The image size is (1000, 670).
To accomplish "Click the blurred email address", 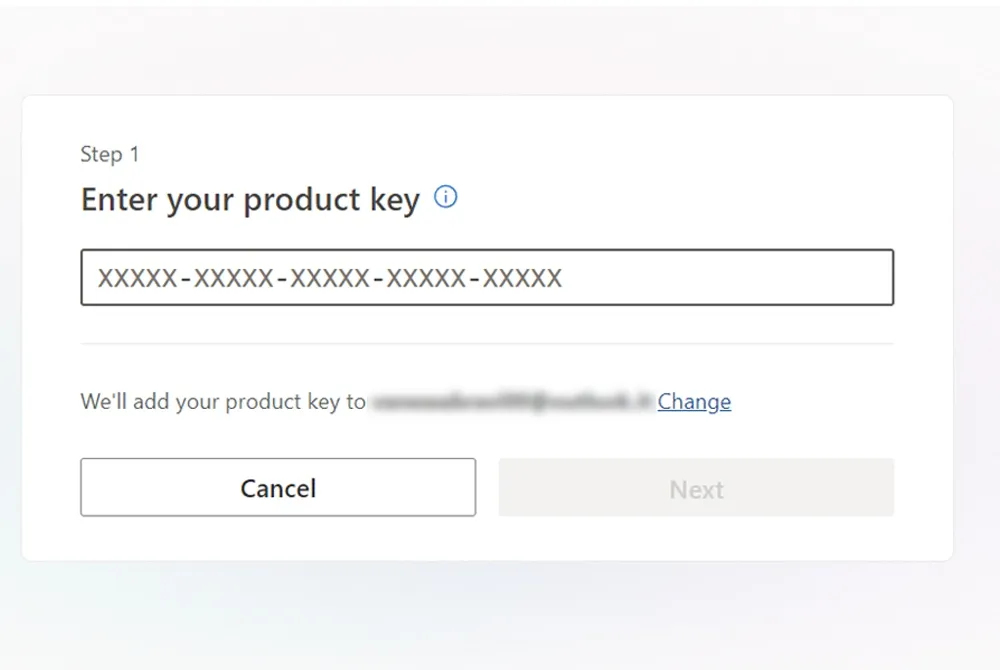I will click(x=511, y=402).
